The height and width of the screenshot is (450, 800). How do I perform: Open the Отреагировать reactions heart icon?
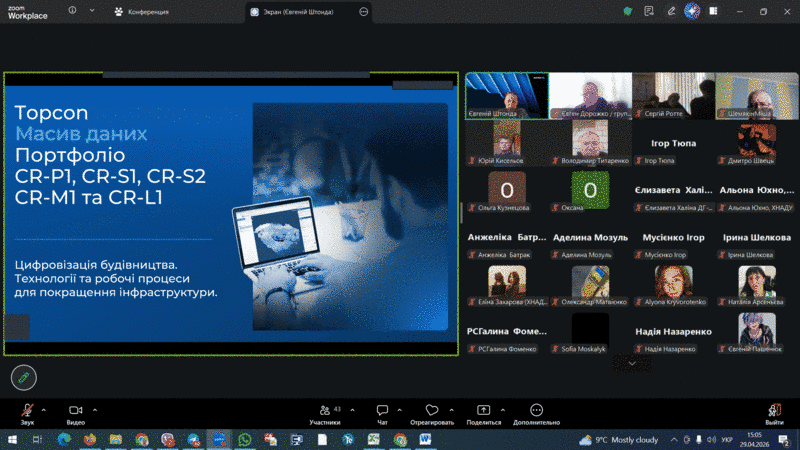pos(431,411)
